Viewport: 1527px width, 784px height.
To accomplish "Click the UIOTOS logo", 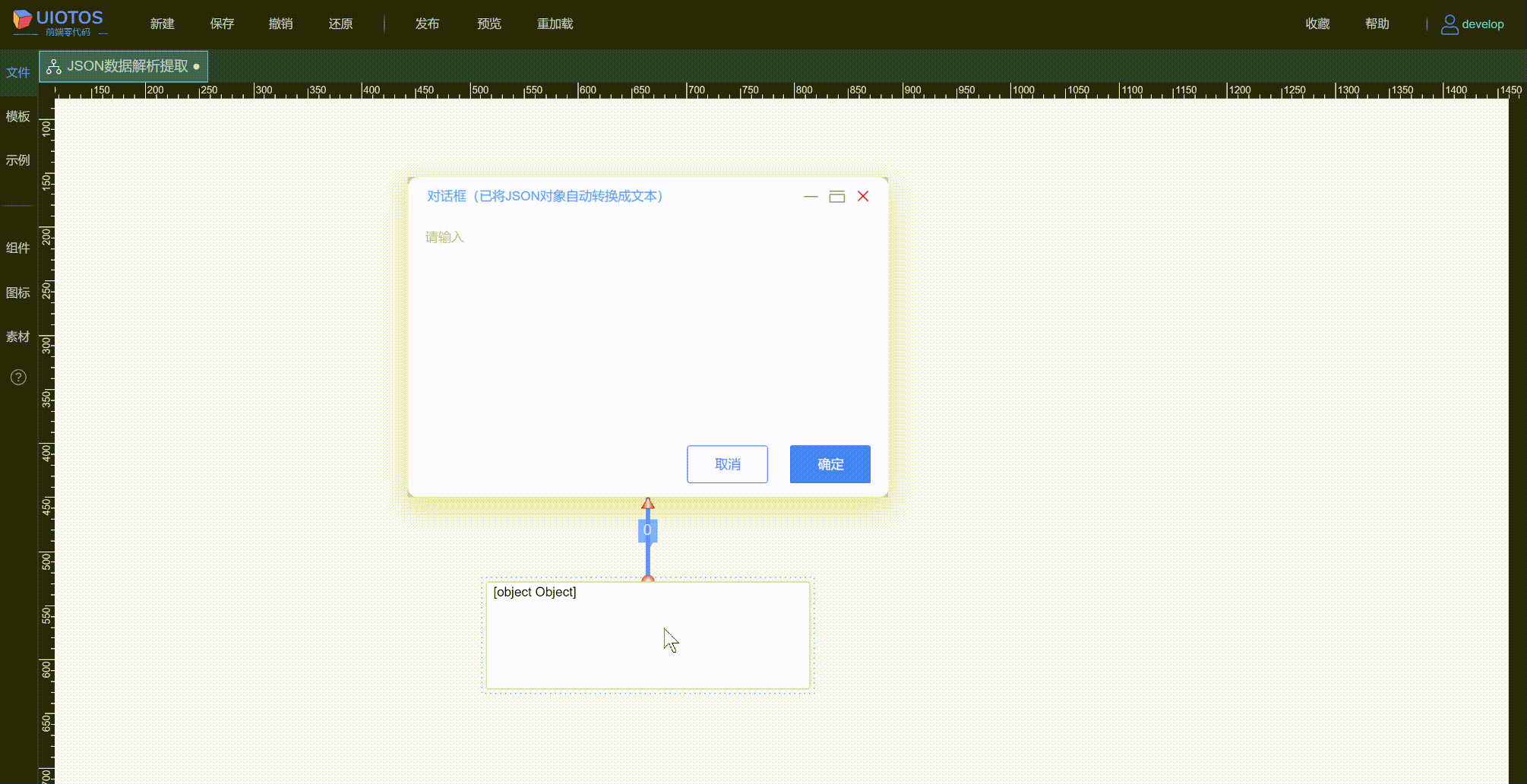I will click(58, 22).
